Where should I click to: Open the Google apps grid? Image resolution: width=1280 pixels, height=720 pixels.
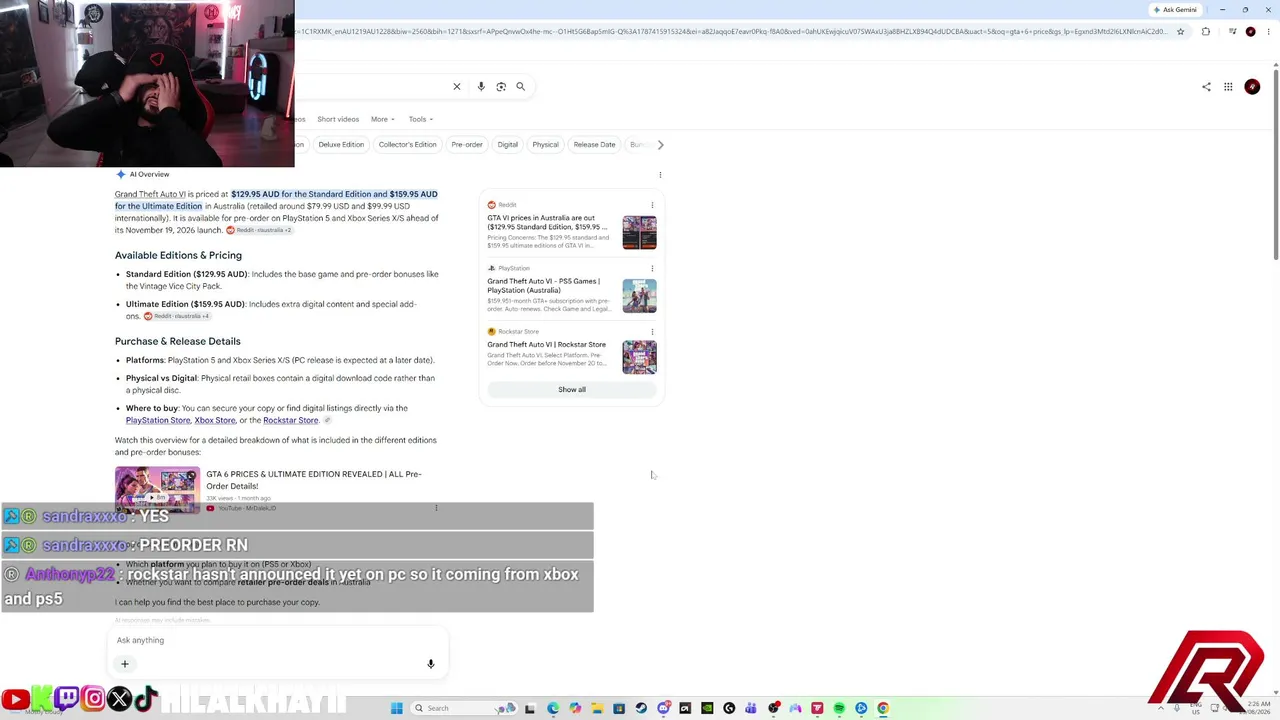pos(1228,87)
